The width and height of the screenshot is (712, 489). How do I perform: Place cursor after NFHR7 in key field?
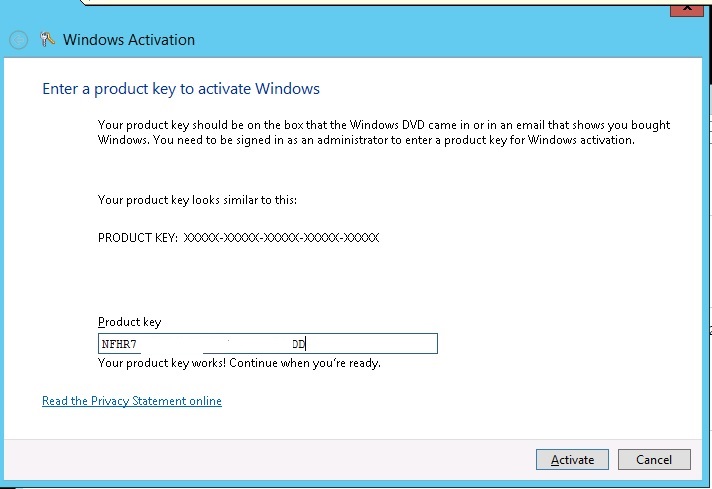(136, 344)
